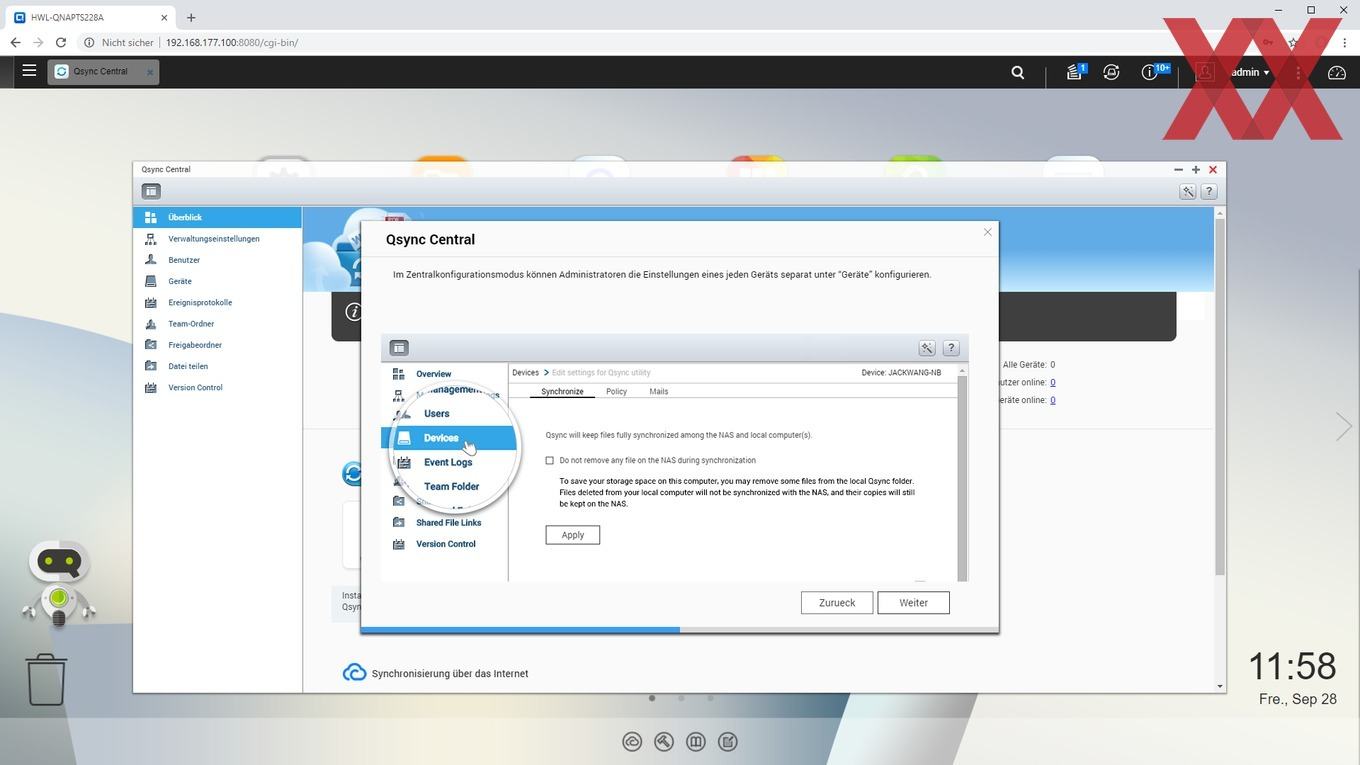
Task: Open the desktop trash bin
Action: 46,680
